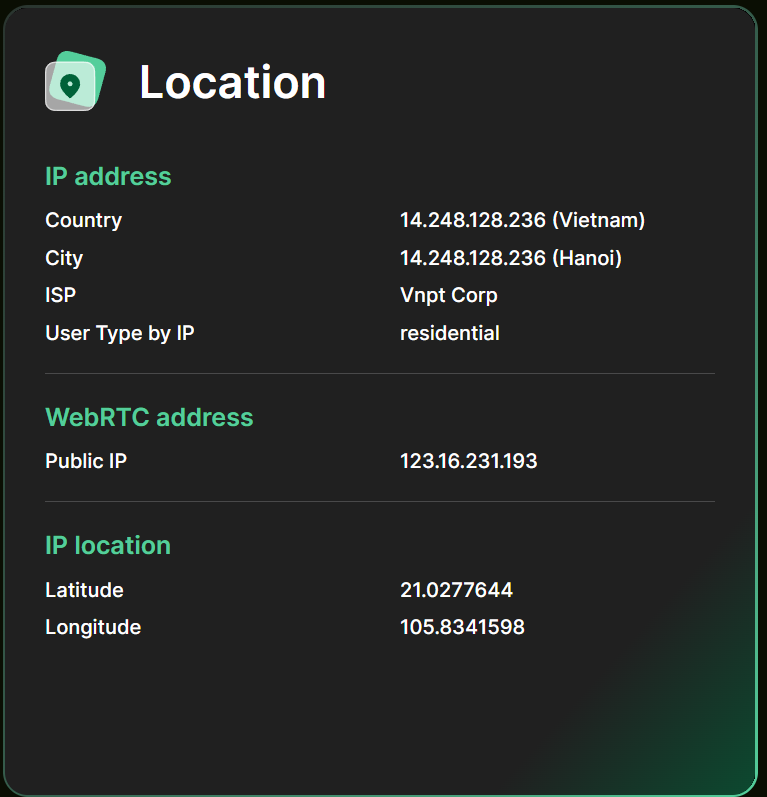Click the User Type by IP label
Viewport: 767px width, 797px height.
[120, 333]
